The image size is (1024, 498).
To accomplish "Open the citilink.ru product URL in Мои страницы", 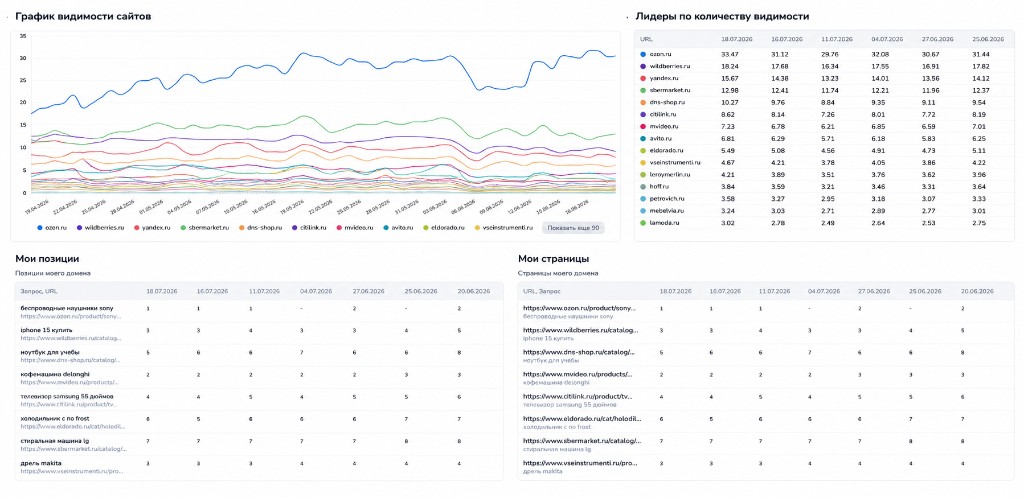I will (x=578, y=396).
